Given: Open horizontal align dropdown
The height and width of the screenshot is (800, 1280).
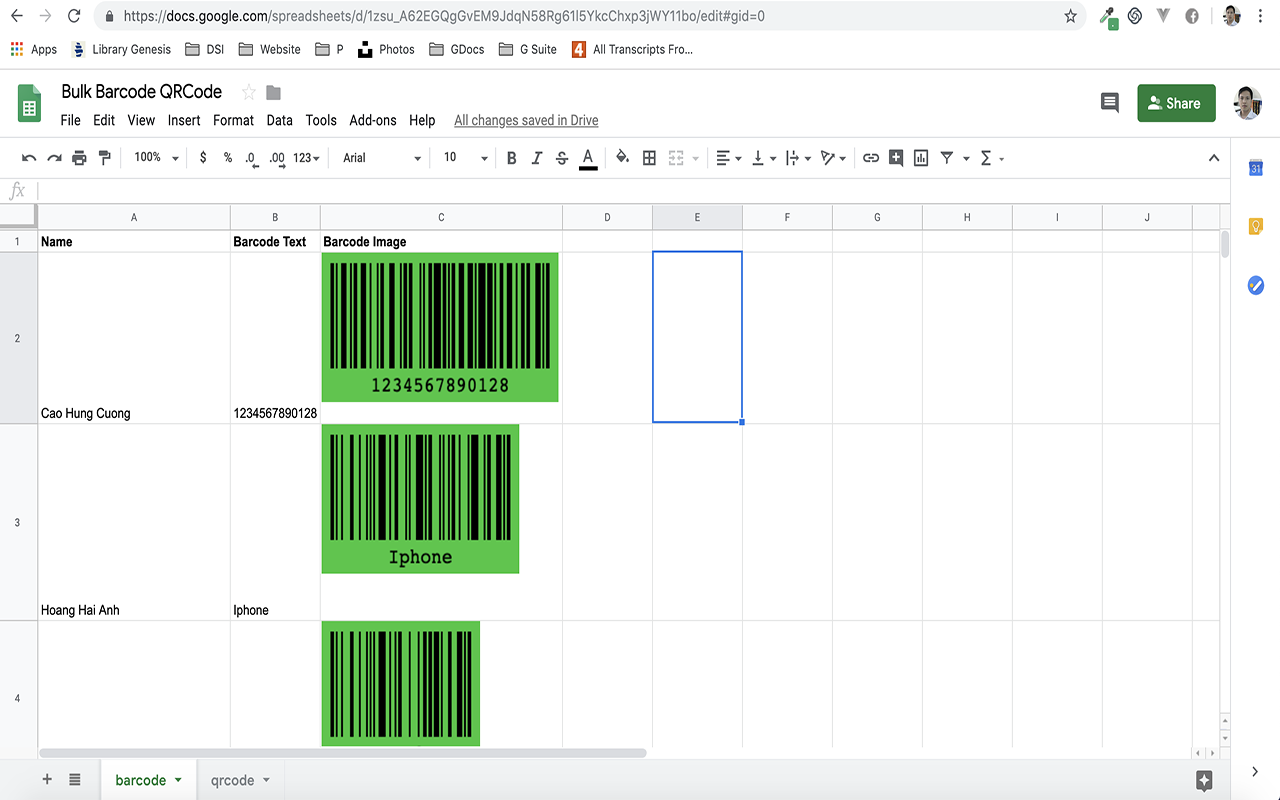Looking at the screenshot, I should [729, 158].
